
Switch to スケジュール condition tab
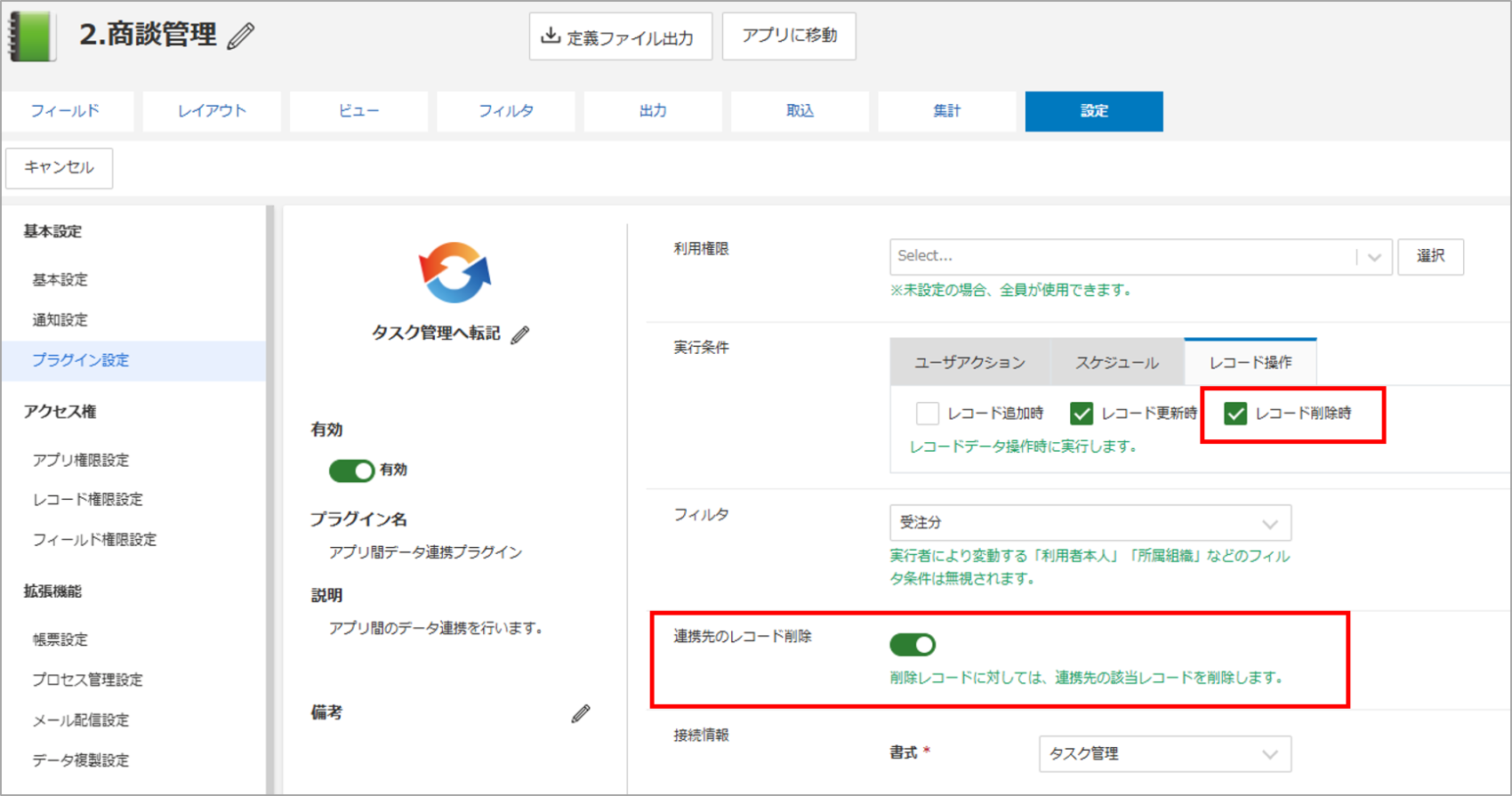coord(1117,362)
